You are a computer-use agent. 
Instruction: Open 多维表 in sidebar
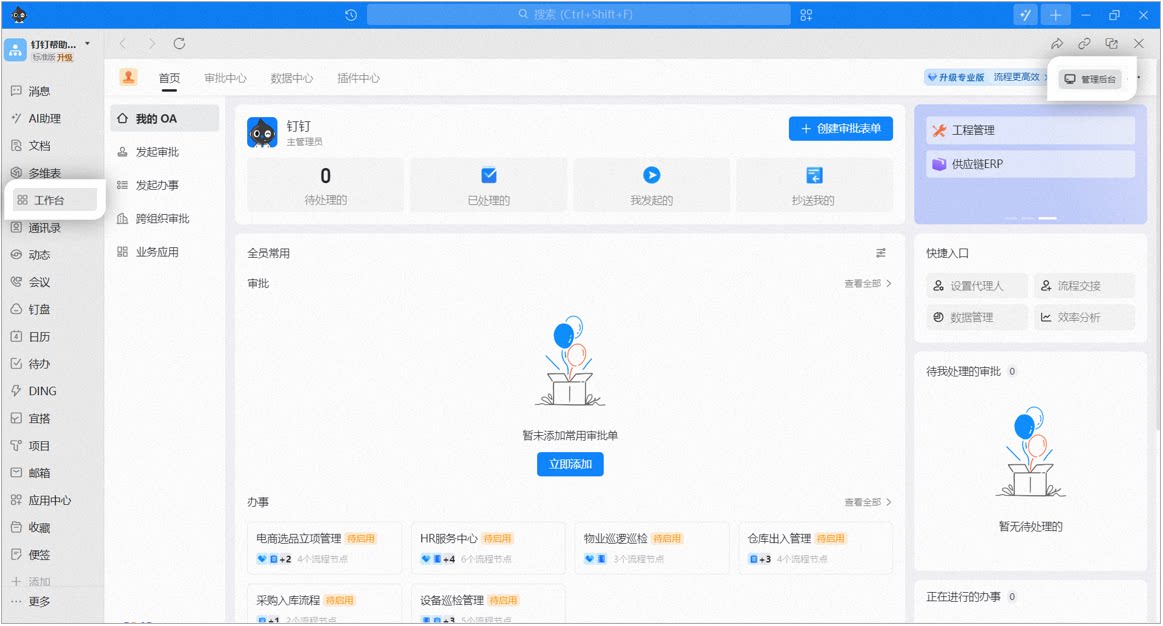coord(36,173)
